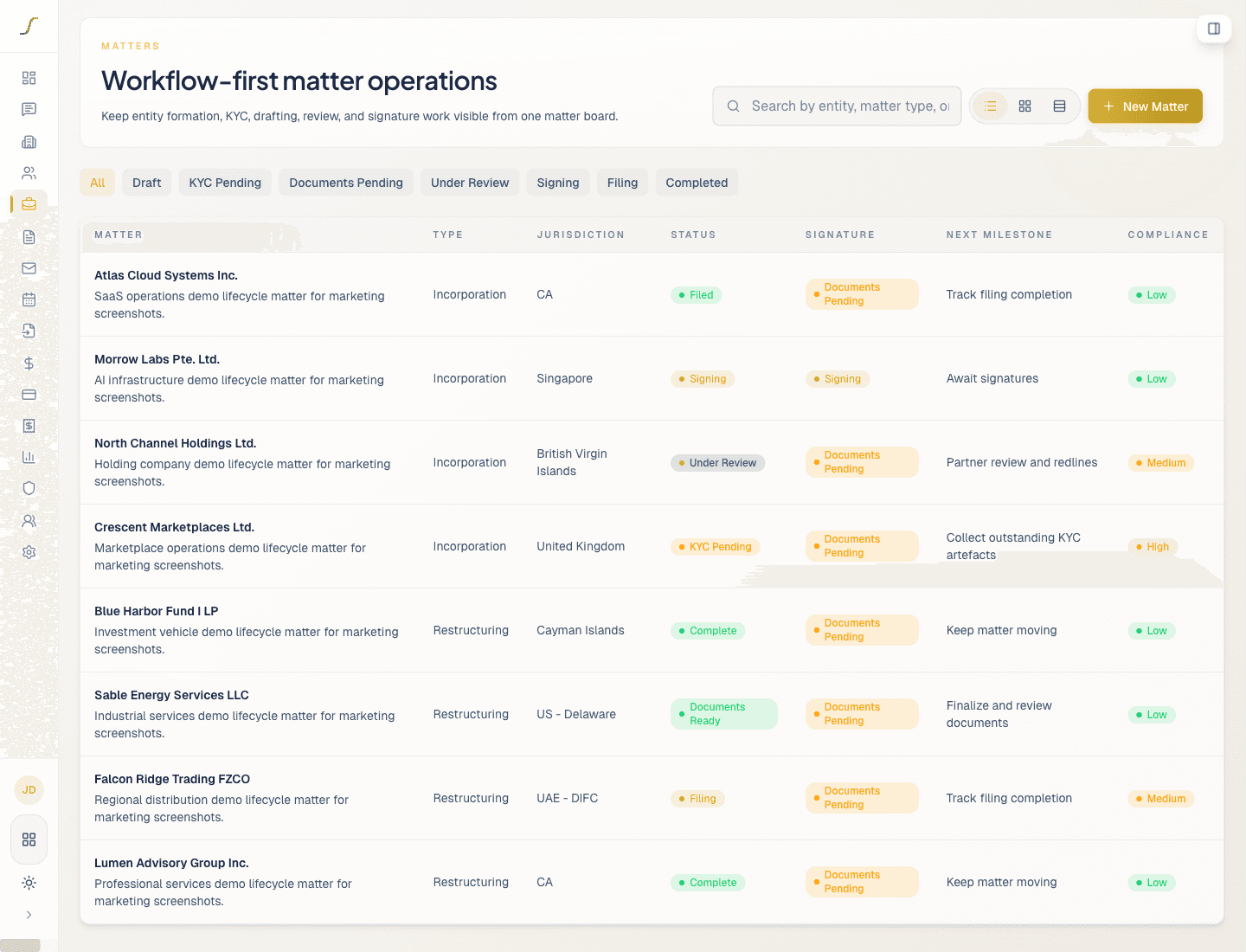1246x952 pixels.
Task: Open North Channel Holdings Ltd. matter
Action: coord(176,443)
